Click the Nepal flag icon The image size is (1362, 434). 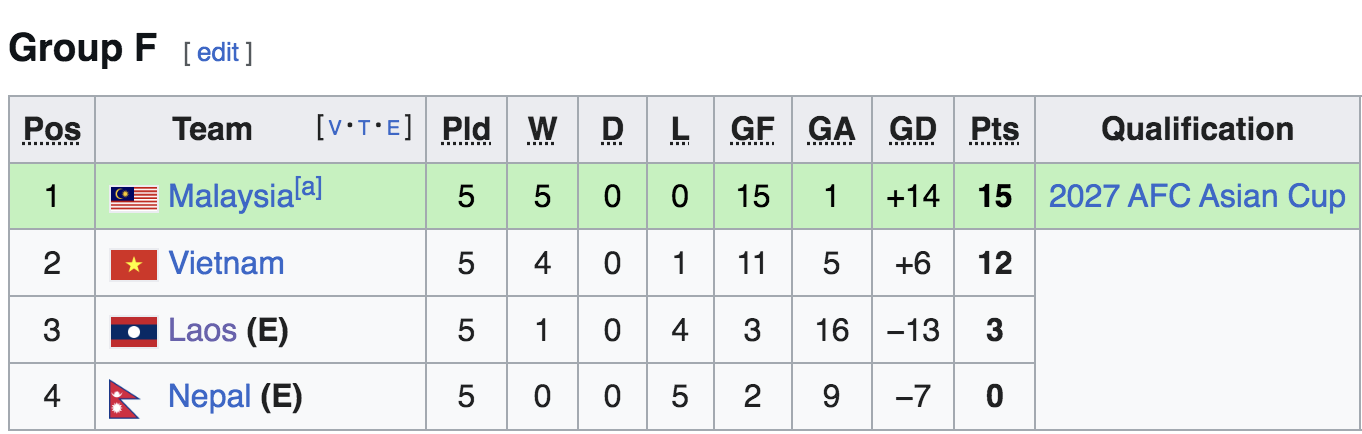pos(125,398)
